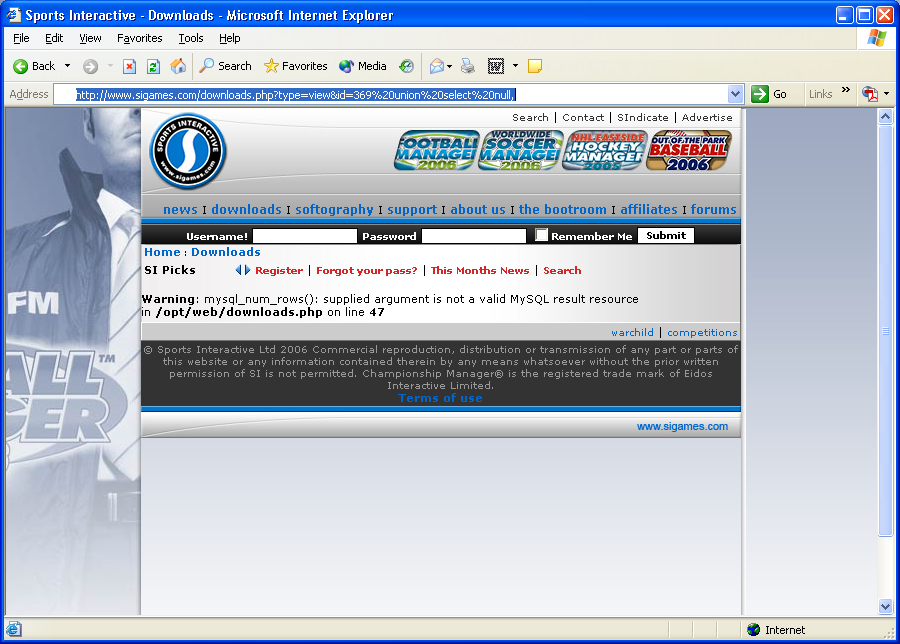Open the File menu

point(21,38)
